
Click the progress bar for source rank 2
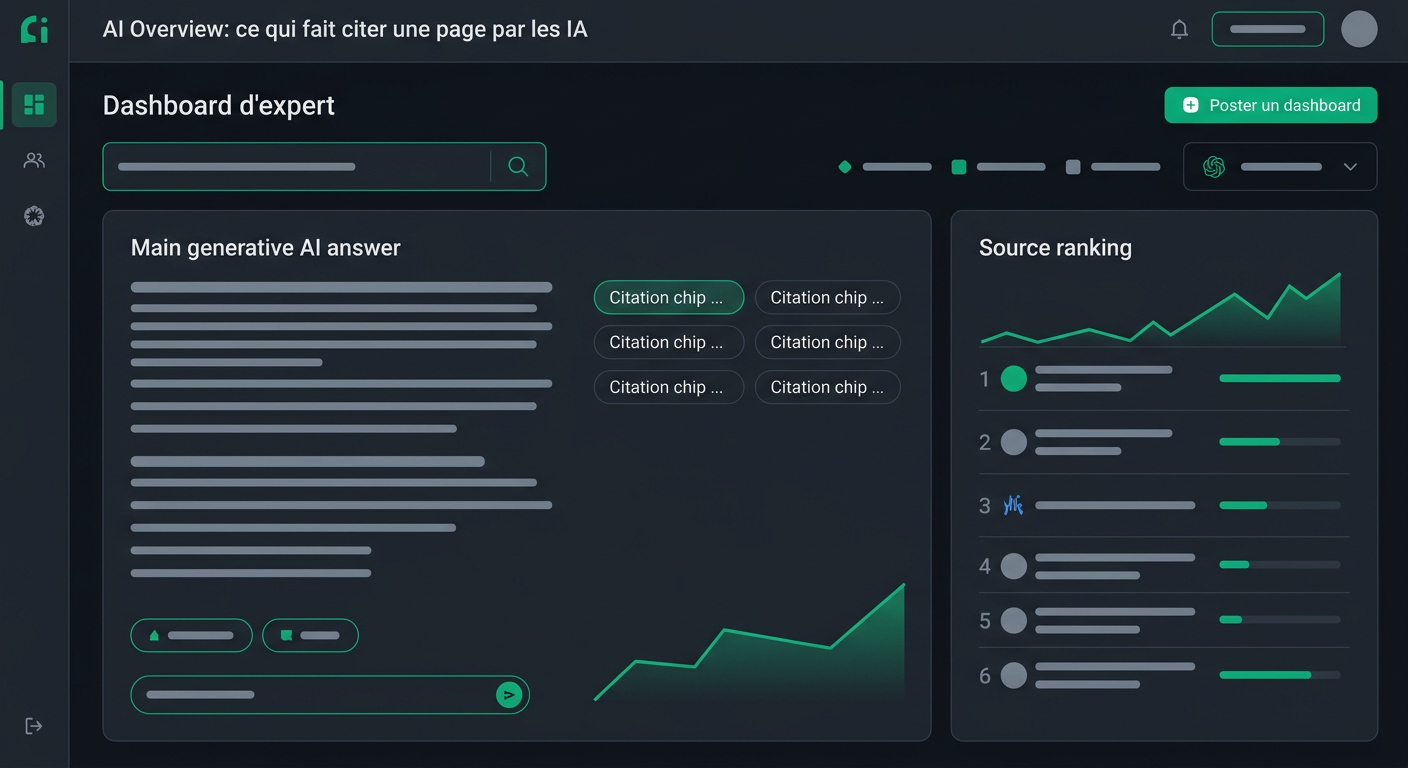[x=1280, y=441]
